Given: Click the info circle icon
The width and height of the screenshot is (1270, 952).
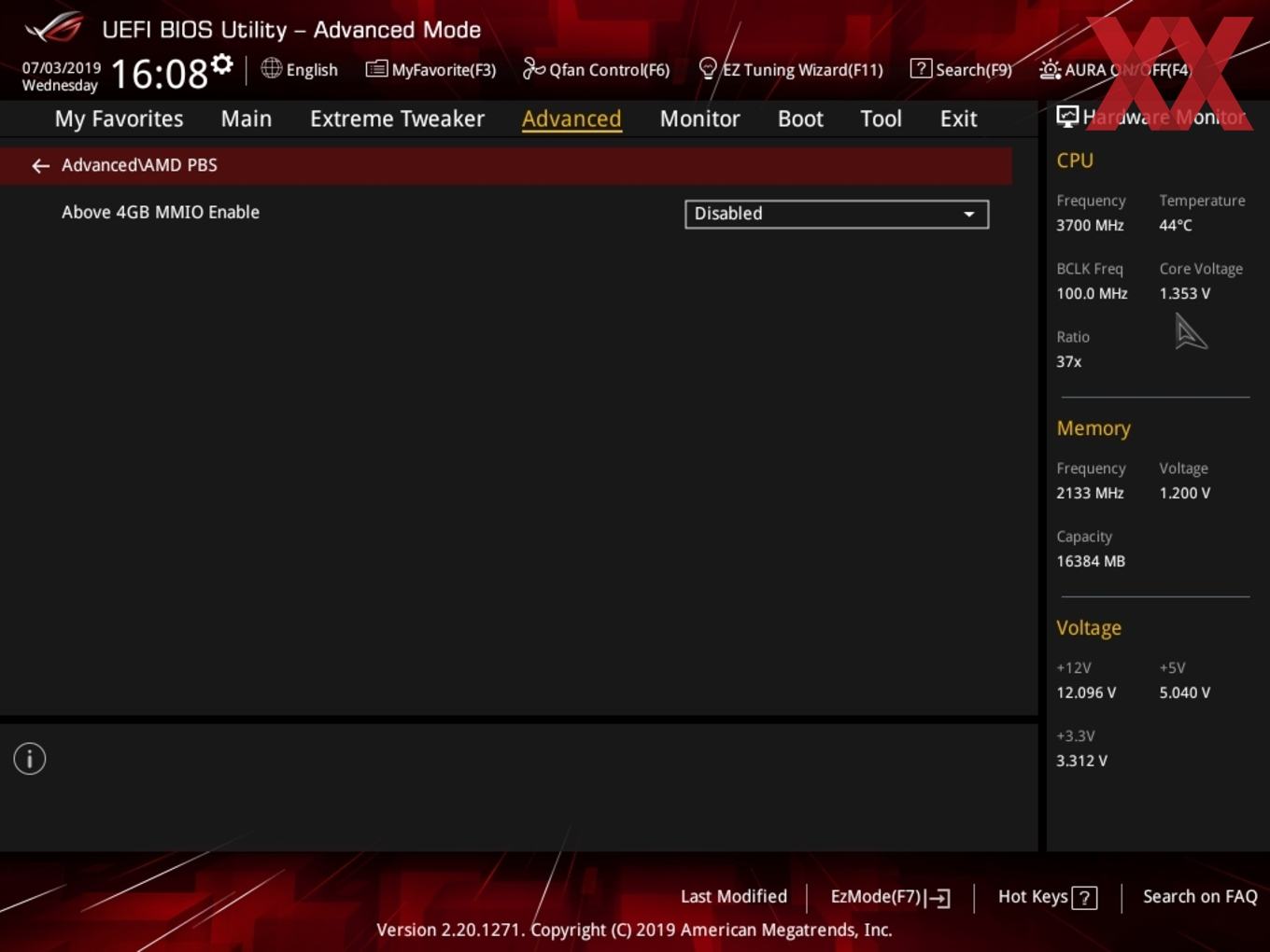Looking at the screenshot, I should coord(30,759).
